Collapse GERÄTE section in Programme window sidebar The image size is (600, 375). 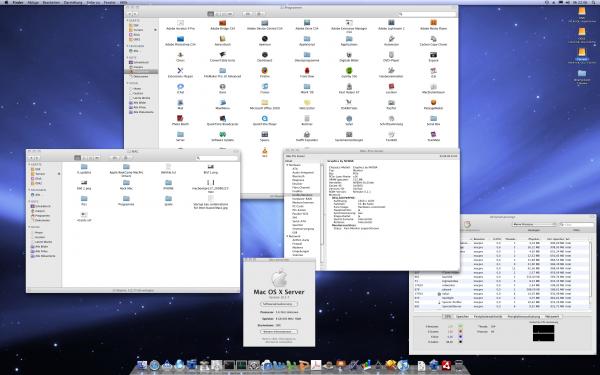tap(127, 20)
